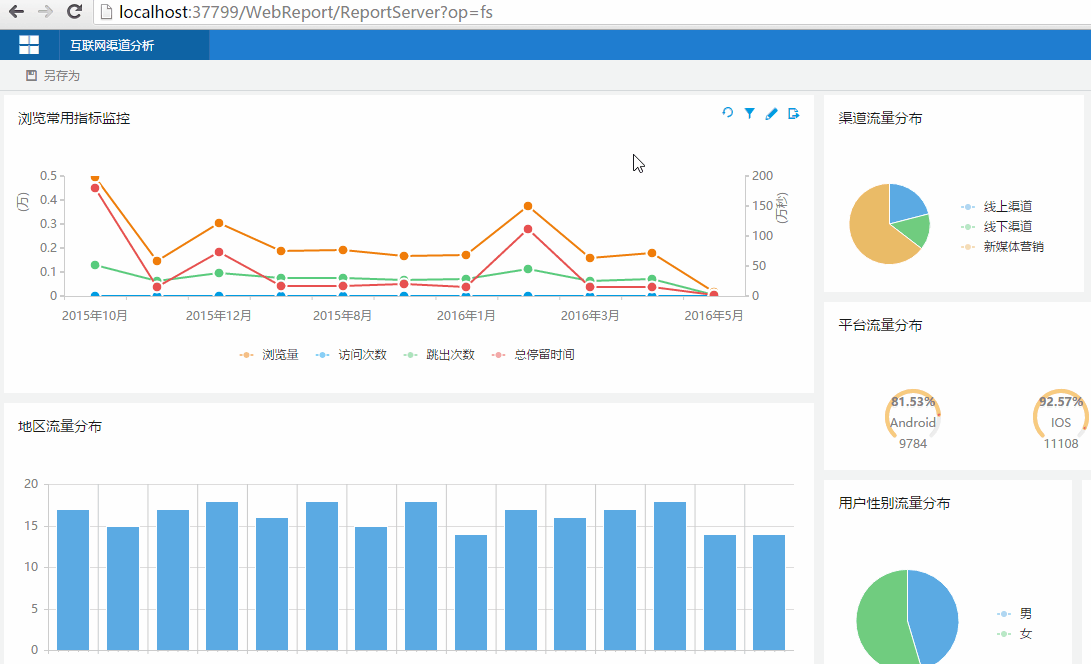Click the pencil edit icon on the chart

coord(771,113)
